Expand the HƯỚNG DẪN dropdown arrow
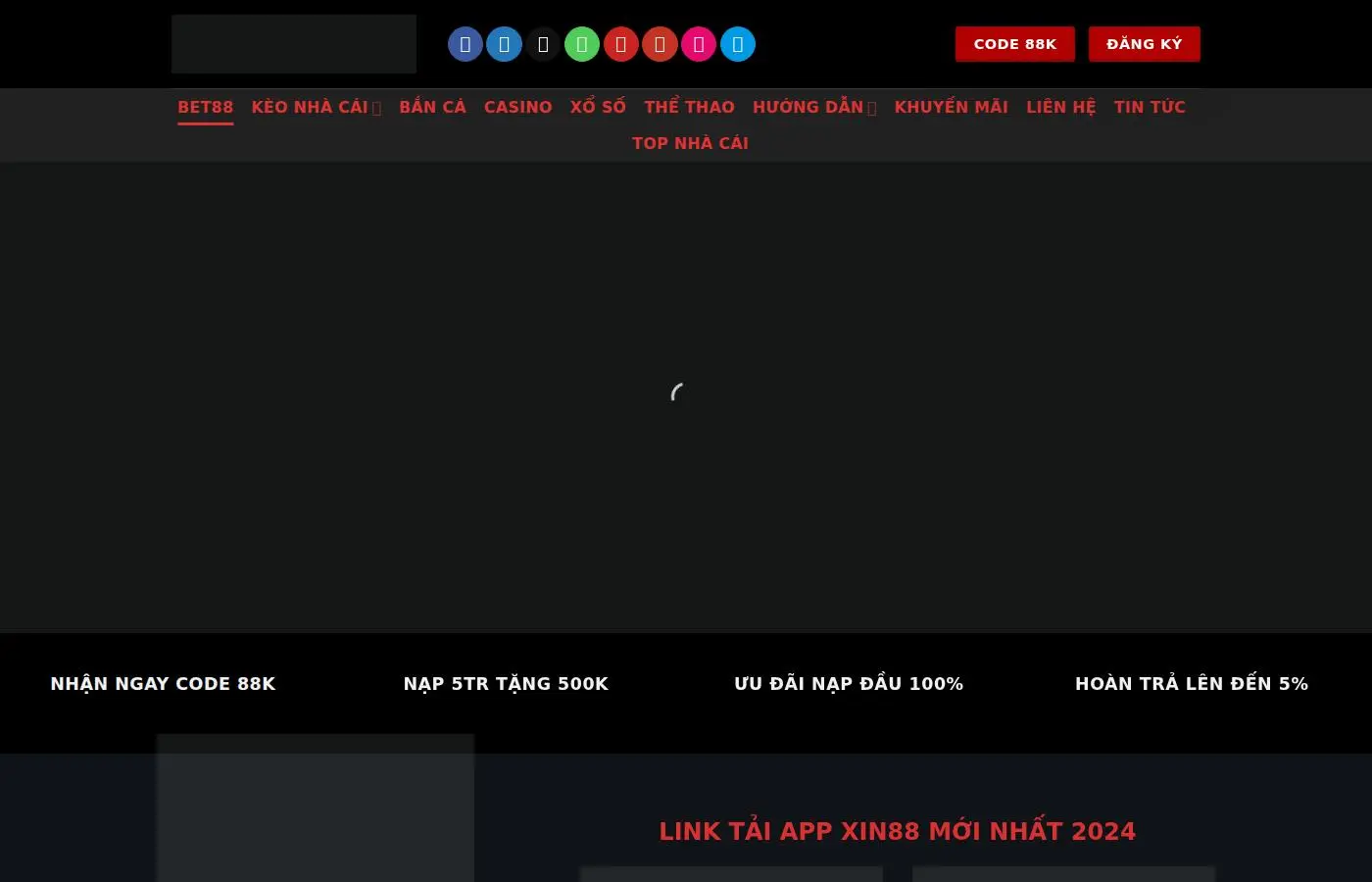Screen dimensions: 1372x882 [872, 108]
